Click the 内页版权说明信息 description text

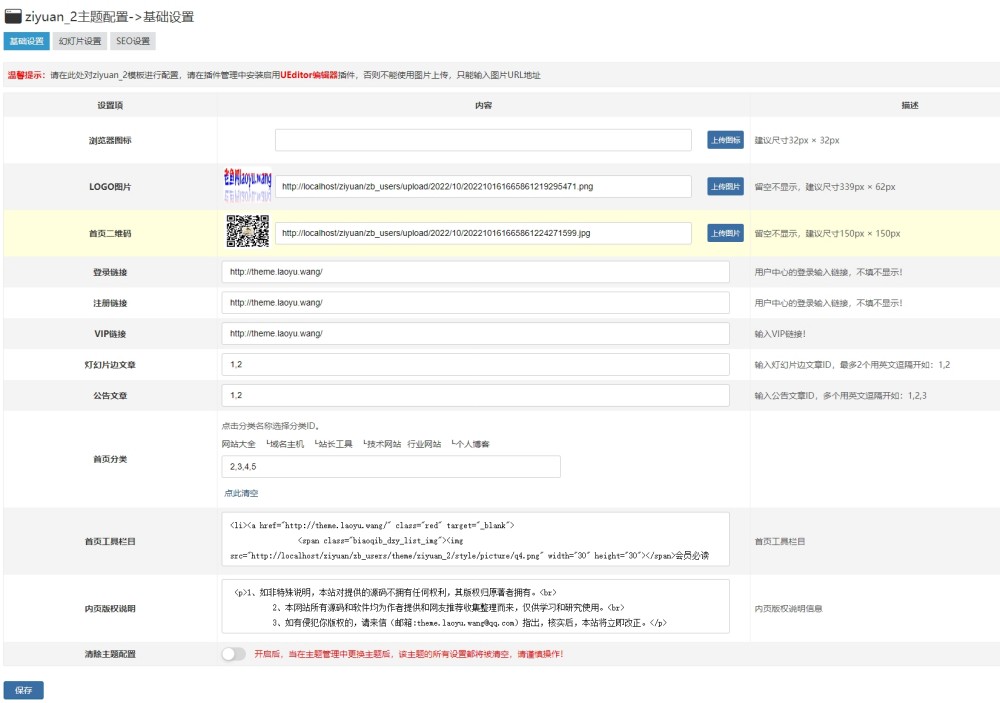[788, 609]
